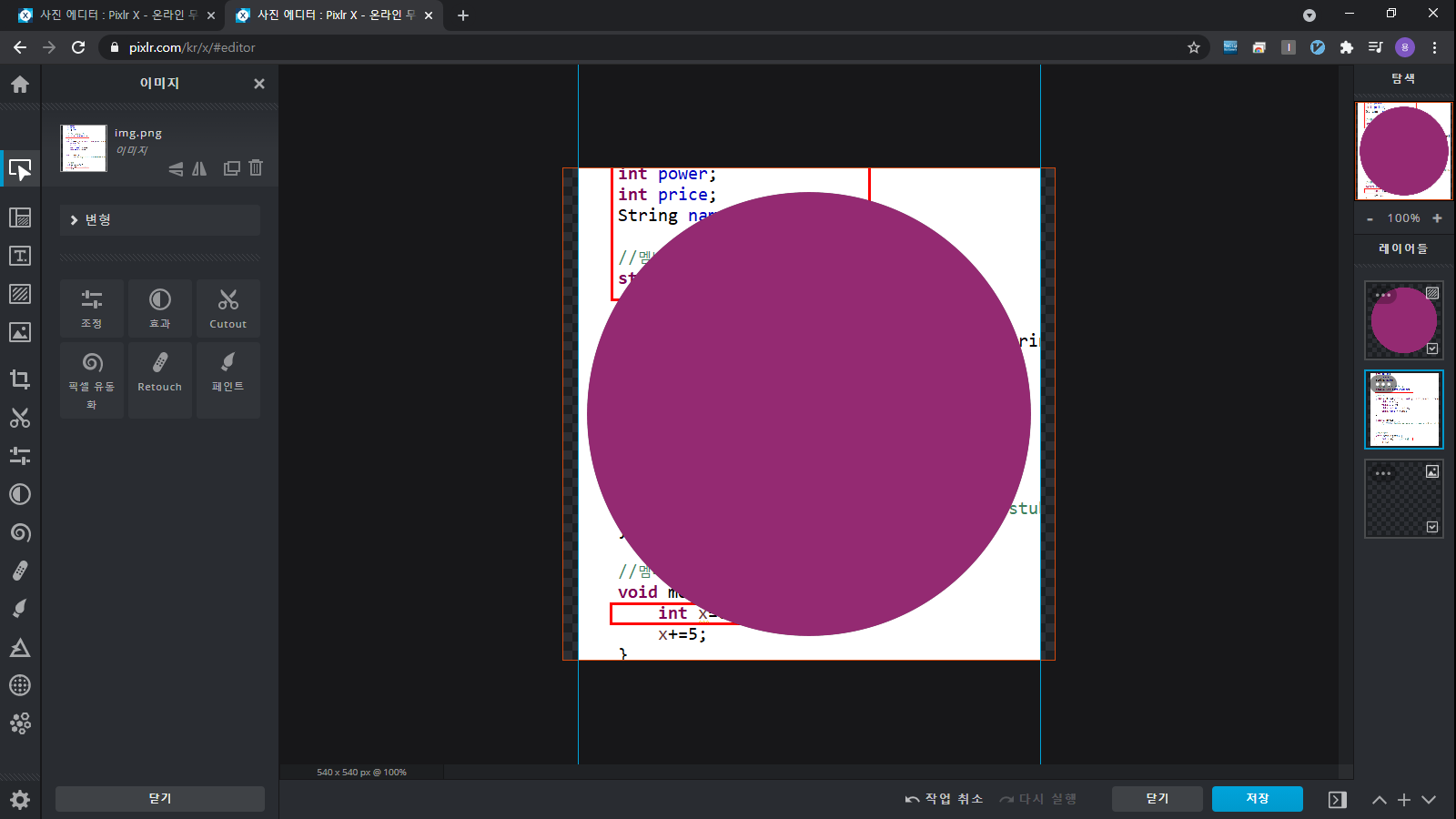Toggle visibility checkbox of purple circle layer

coord(1432,349)
